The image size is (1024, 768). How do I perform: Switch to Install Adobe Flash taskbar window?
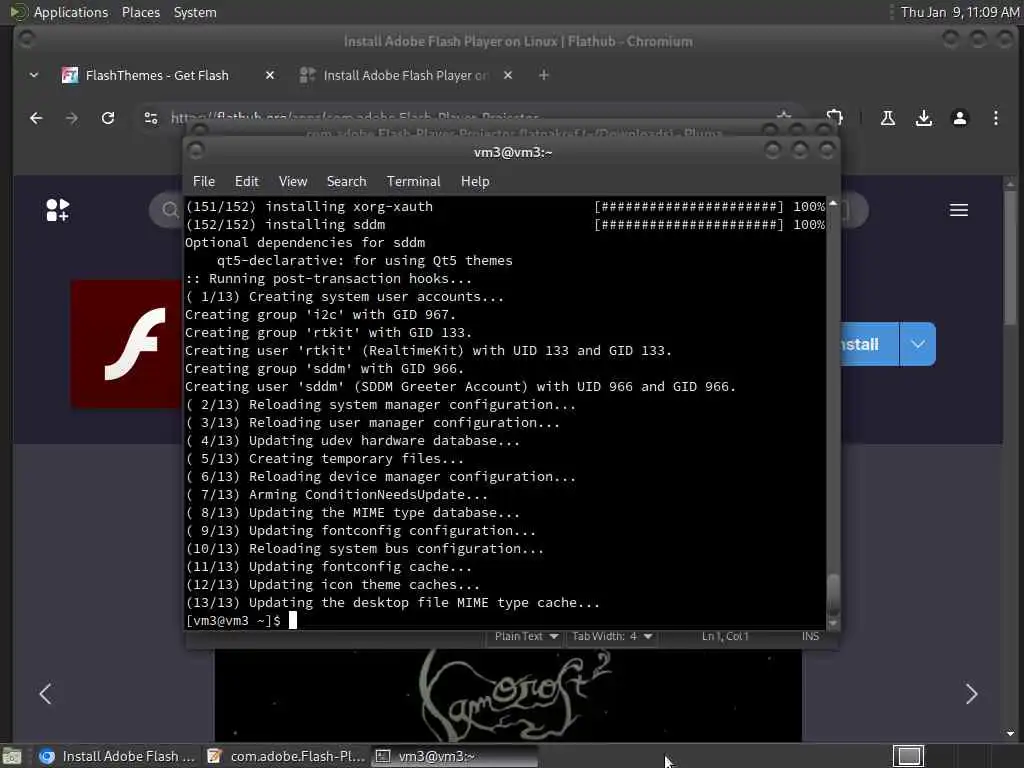118,756
